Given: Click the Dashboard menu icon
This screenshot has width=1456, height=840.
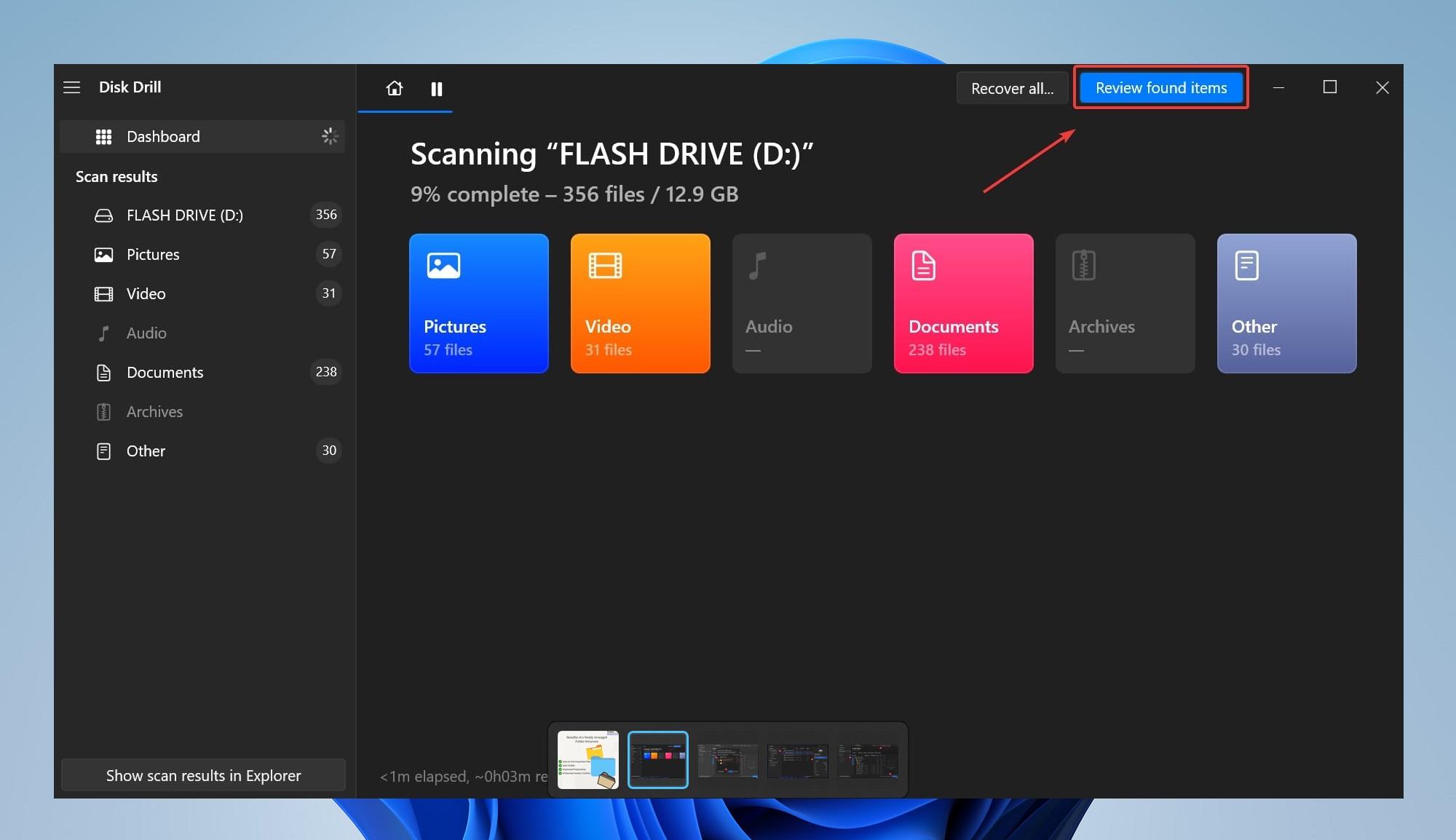Looking at the screenshot, I should (103, 136).
